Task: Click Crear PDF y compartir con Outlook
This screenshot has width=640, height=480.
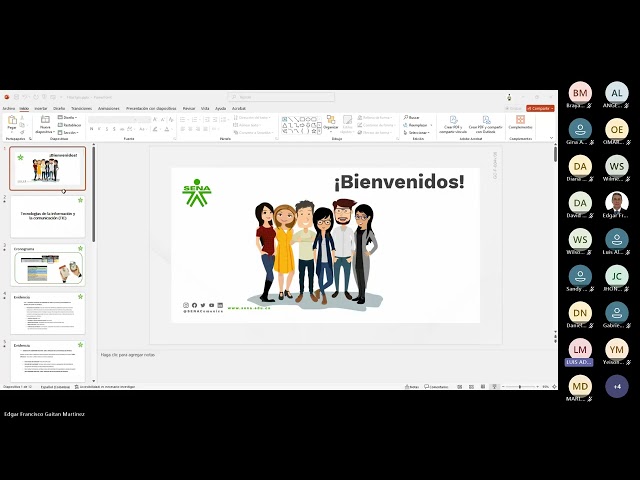Action: pos(485,124)
